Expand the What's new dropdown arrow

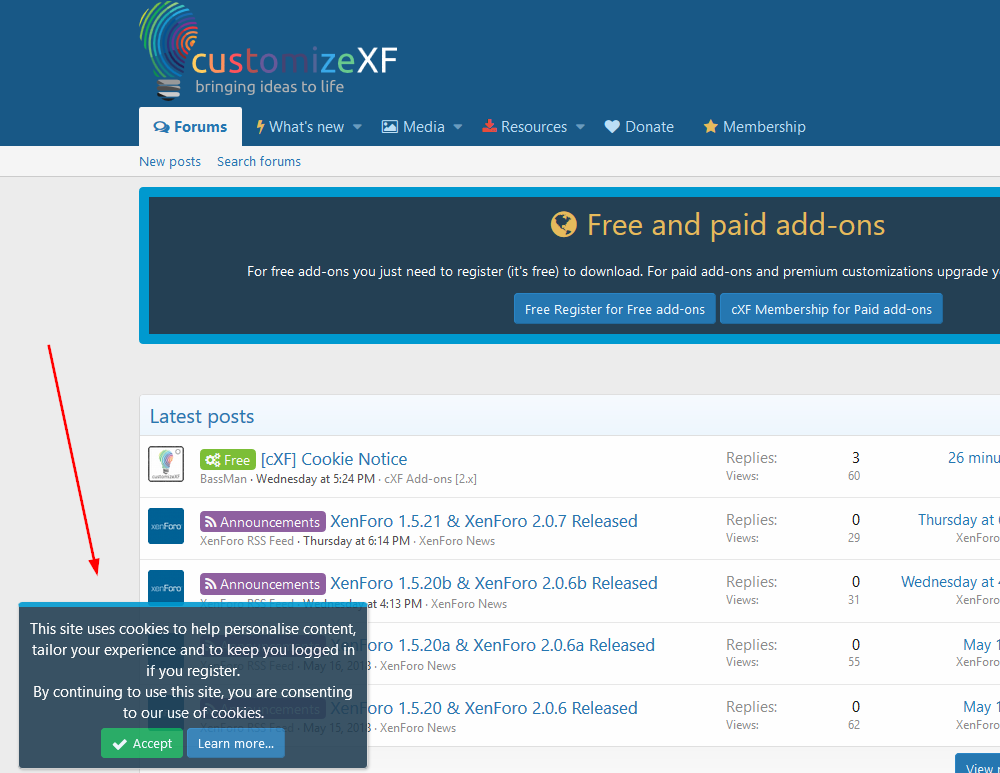click(x=358, y=127)
